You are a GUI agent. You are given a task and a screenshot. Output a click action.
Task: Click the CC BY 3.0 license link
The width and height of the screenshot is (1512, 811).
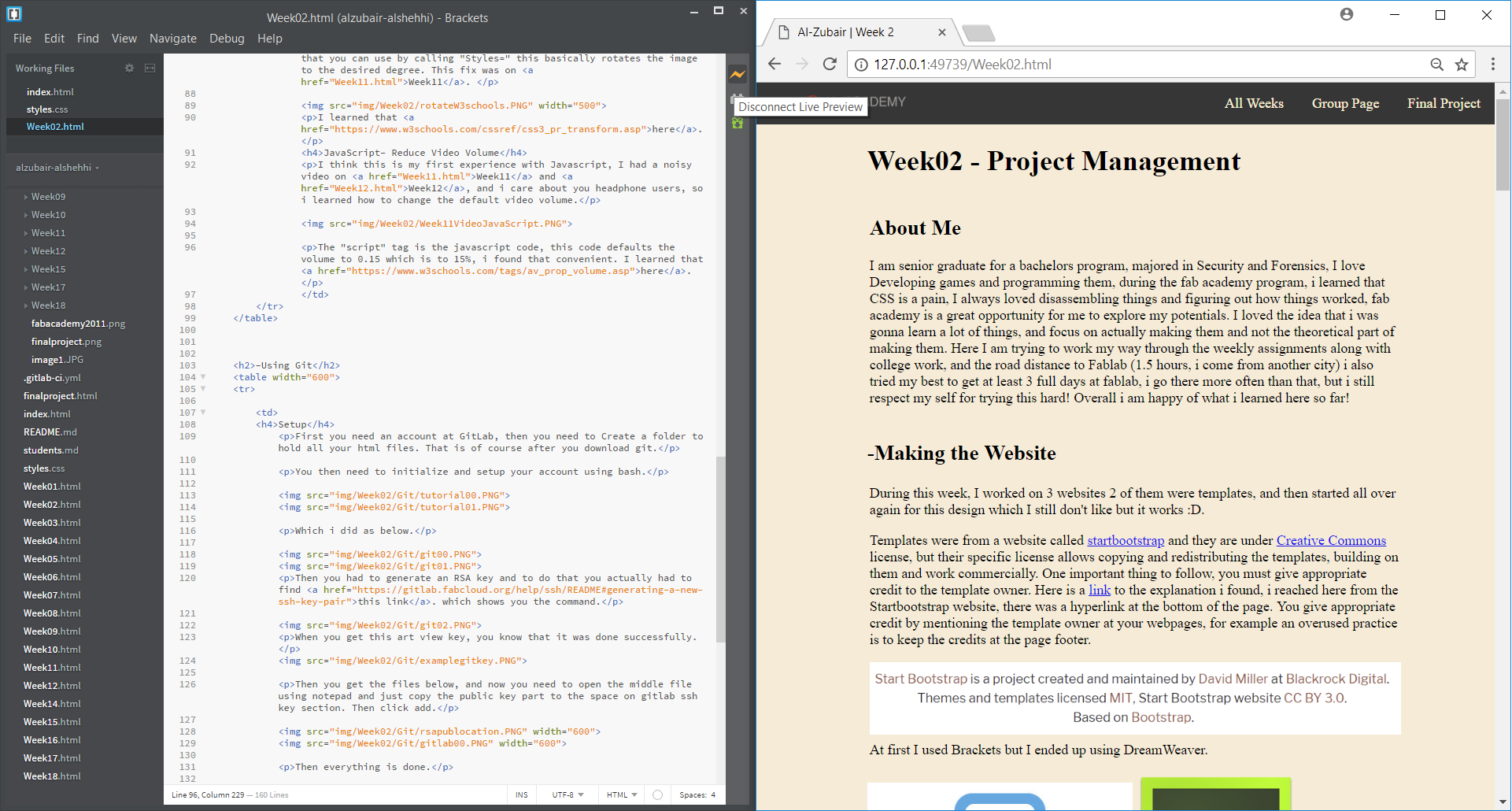1314,698
